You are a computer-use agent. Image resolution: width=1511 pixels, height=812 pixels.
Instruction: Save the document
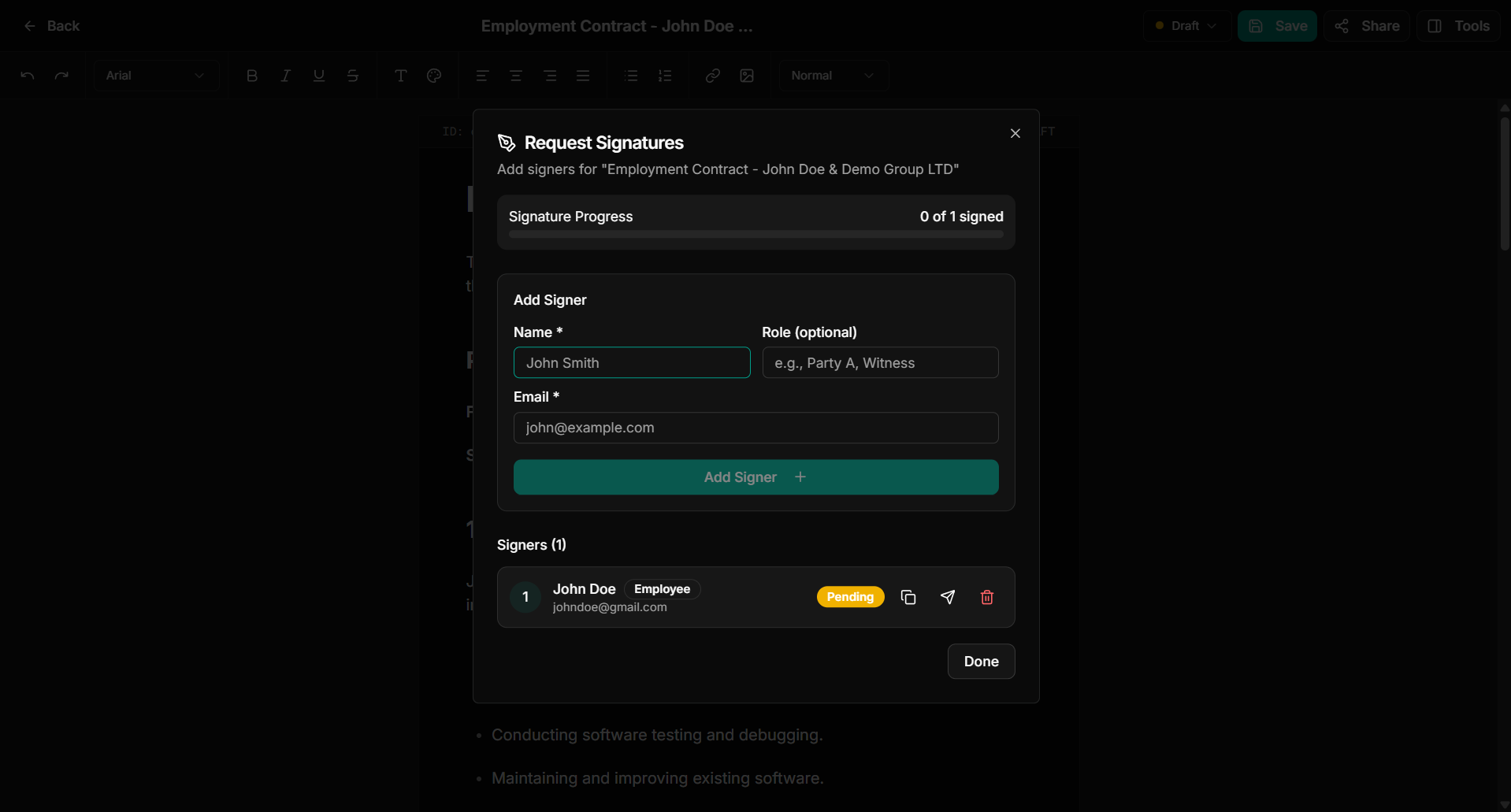point(1277,26)
